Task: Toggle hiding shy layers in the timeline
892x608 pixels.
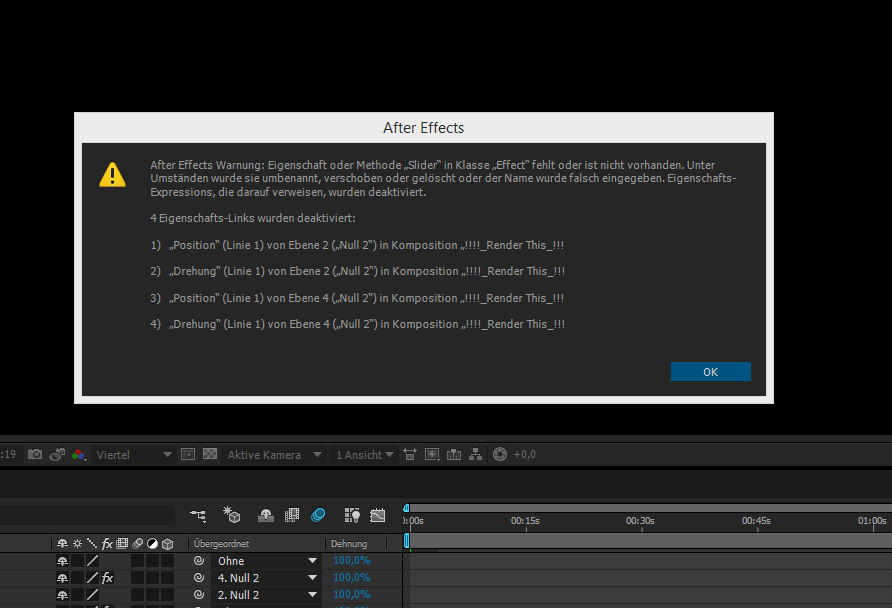Action: click(x=266, y=515)
